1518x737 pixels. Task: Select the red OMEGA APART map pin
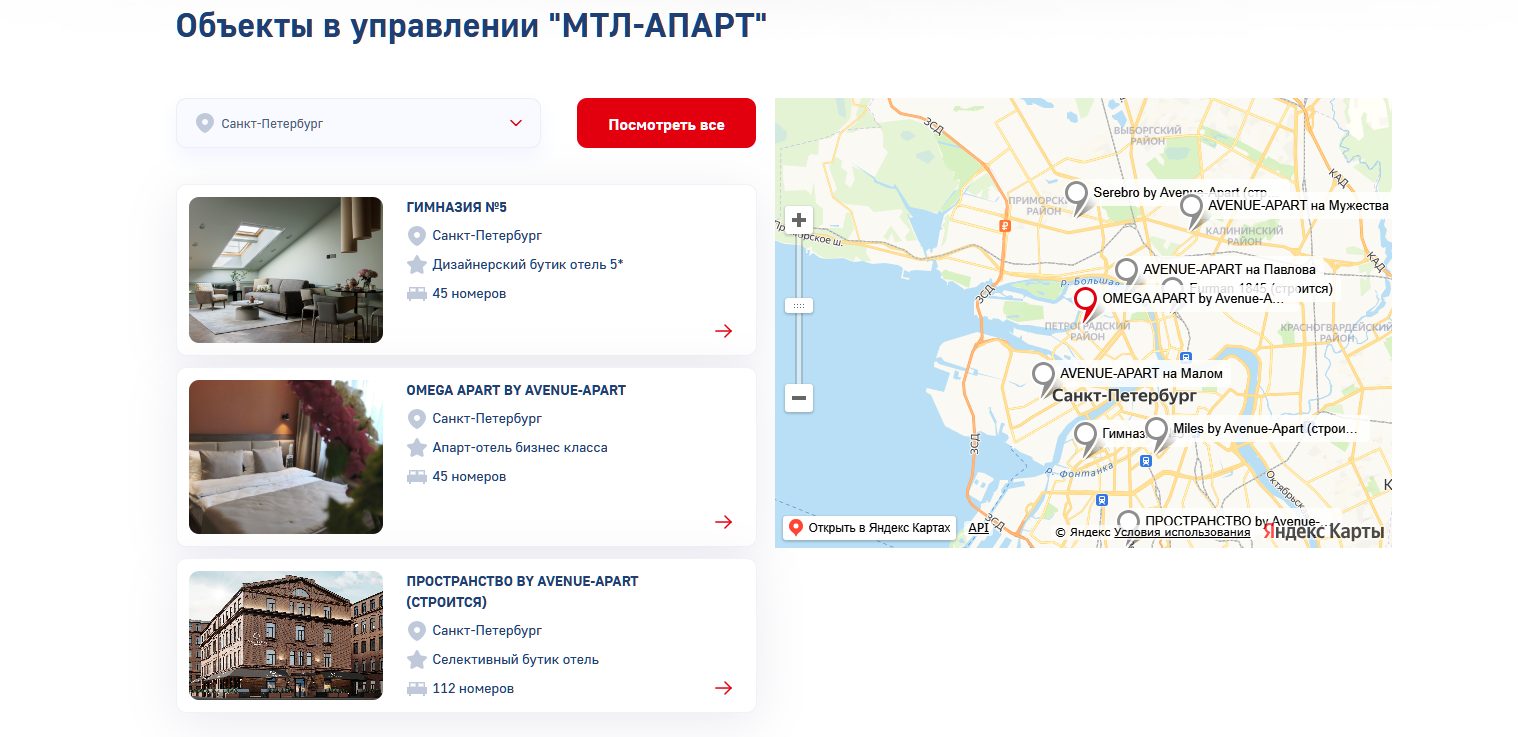point(1086,303)
